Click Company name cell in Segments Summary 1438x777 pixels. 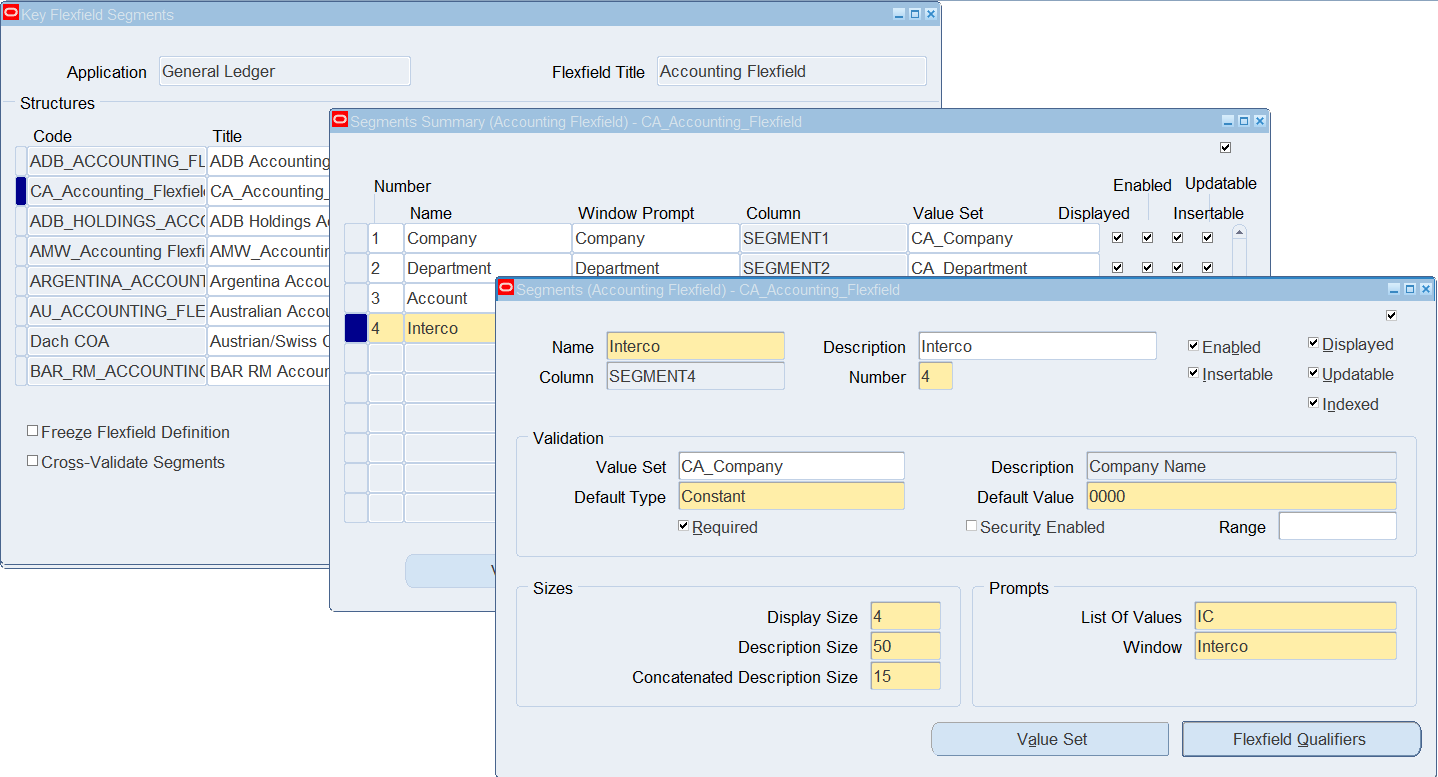point(488,238)
